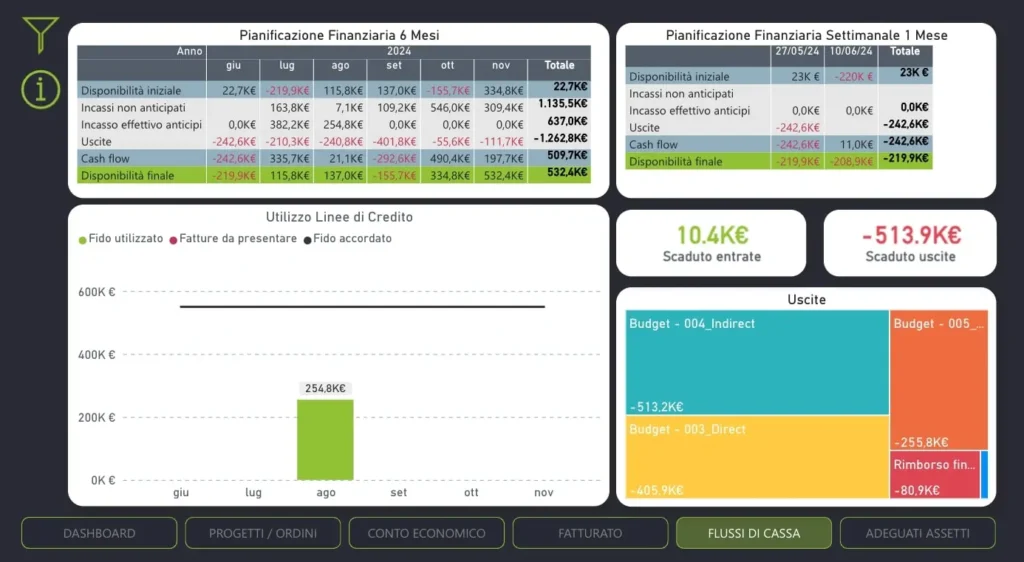The width and height of the screenshot is (1024, 562).
Task: Click the 'Totale' header in 6 Mesi table
Action: point(560,65)
